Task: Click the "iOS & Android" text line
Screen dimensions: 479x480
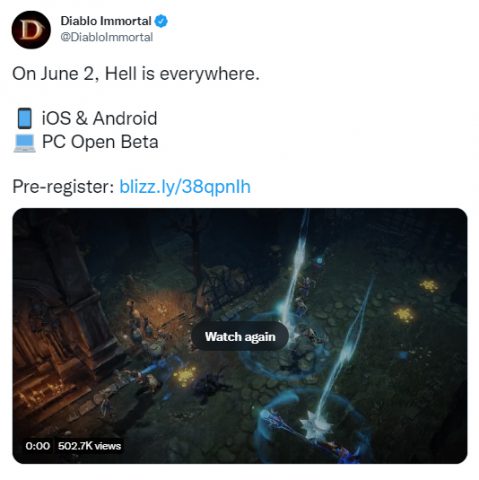Action: point(99,118)
